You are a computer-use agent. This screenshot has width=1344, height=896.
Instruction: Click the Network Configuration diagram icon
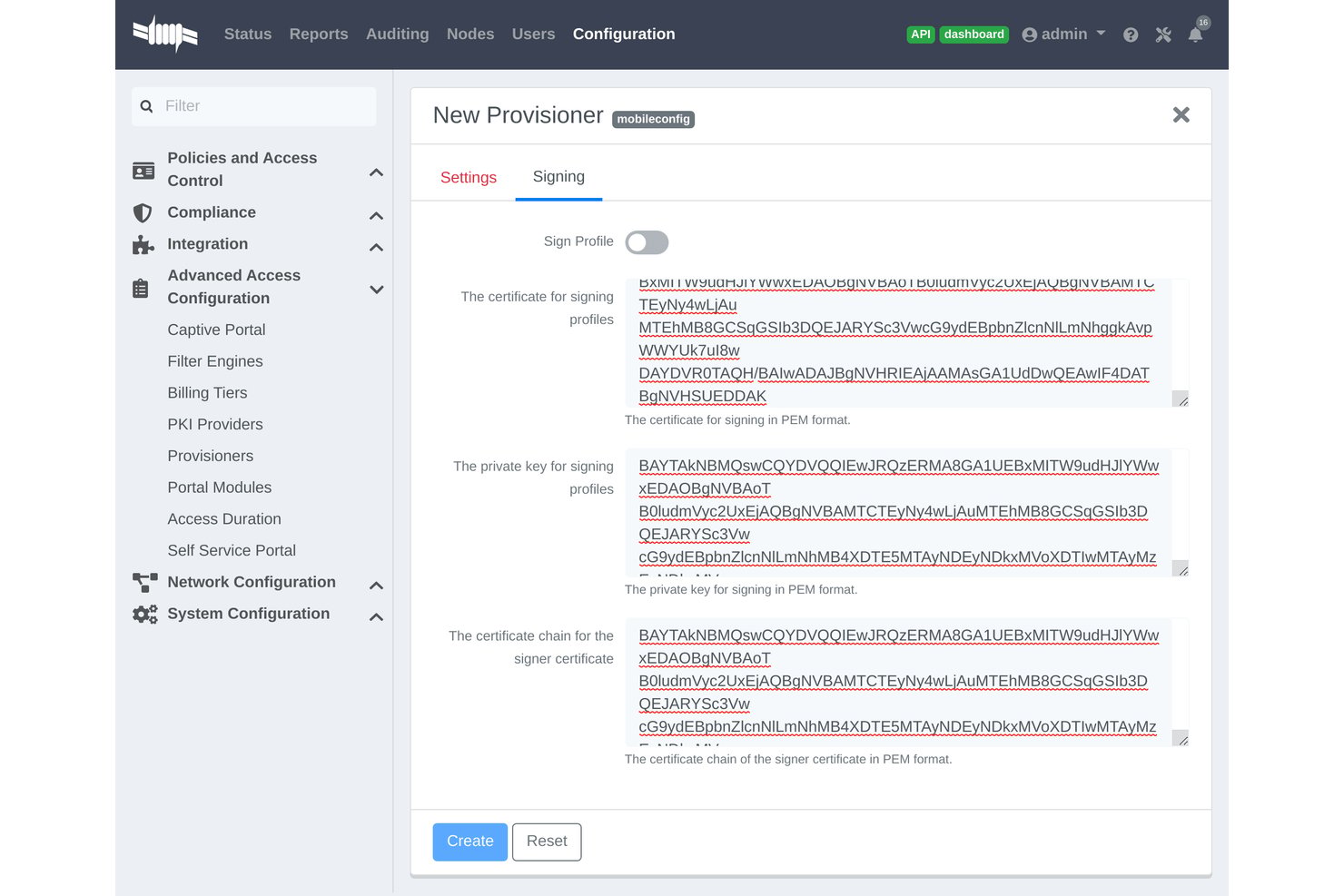coord(144,582)
